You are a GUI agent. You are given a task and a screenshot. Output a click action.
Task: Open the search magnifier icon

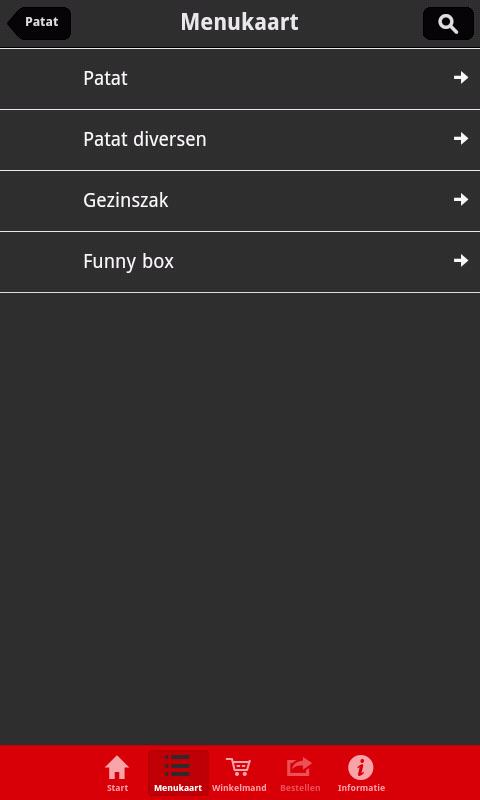point(448,23)
